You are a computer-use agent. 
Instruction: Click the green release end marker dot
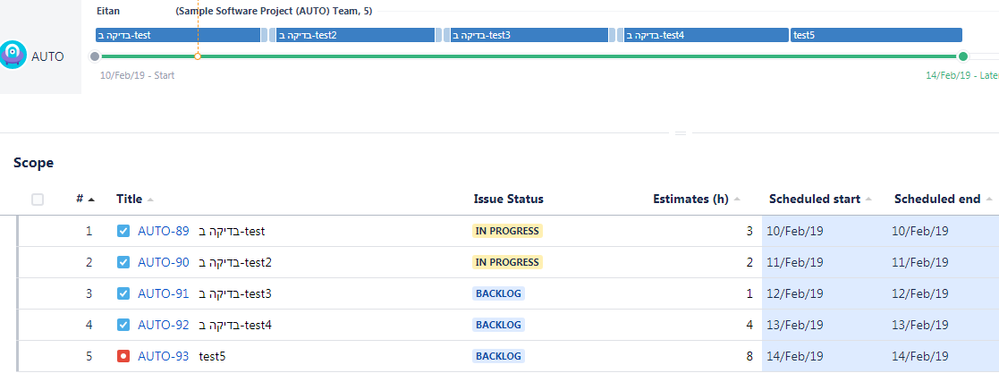tap(963, 57)
